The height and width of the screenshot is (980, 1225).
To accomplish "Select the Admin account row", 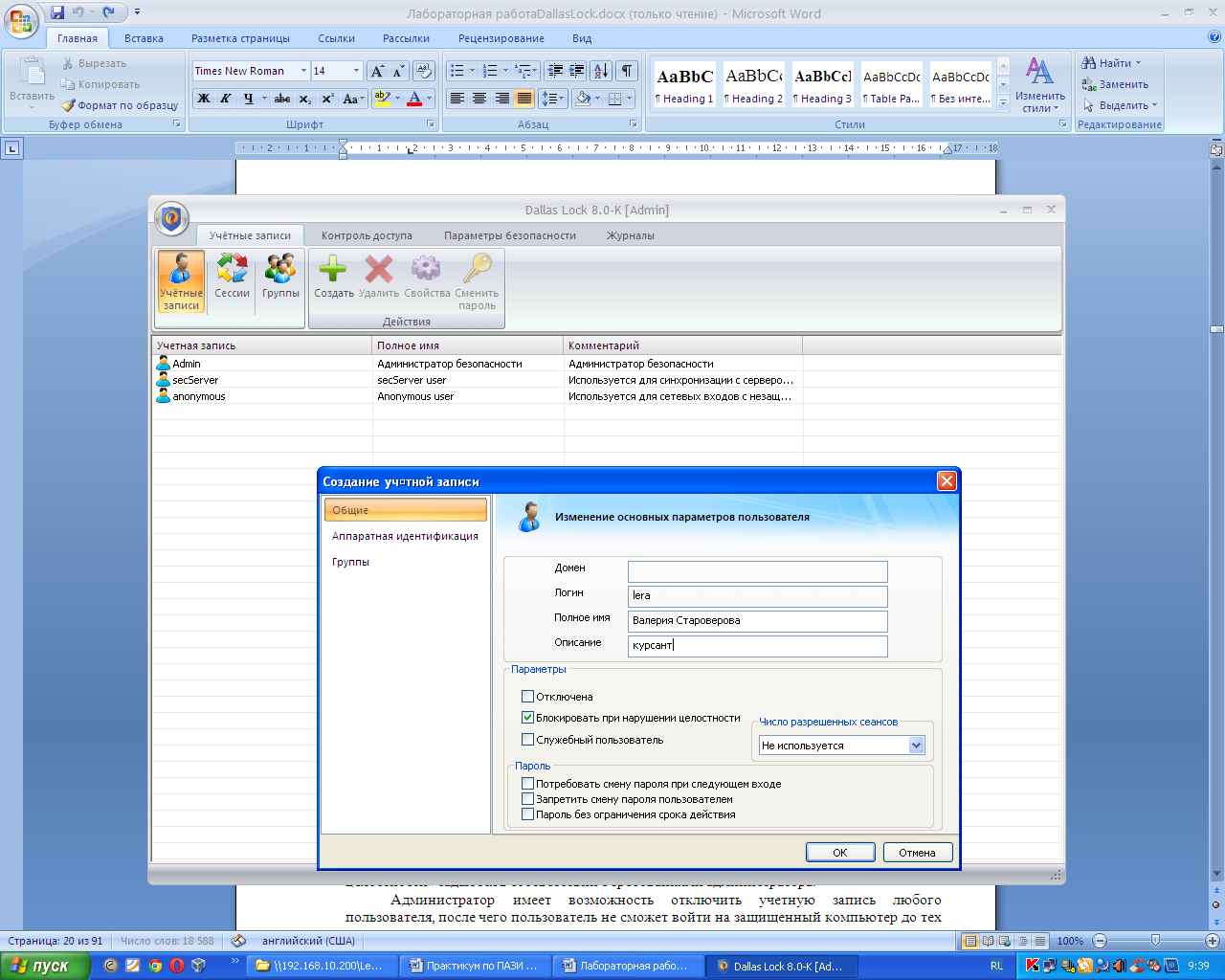I will coord(607,364).
